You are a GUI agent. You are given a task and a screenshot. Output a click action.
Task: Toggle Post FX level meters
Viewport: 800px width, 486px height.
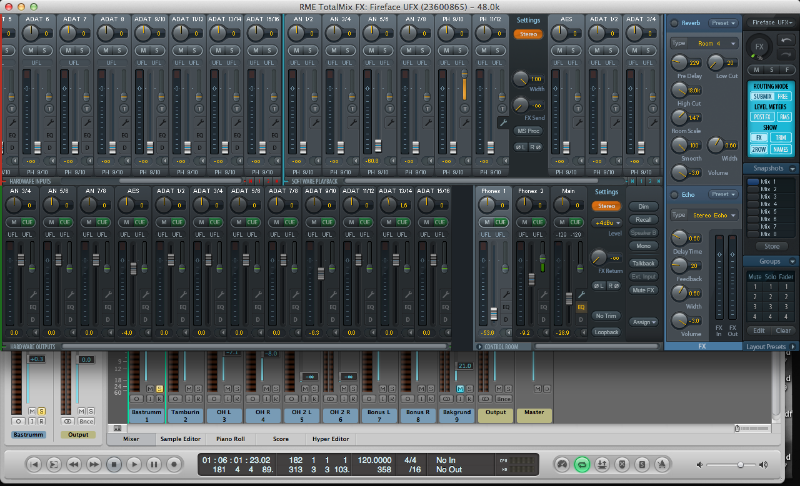(x=763, y=117)
